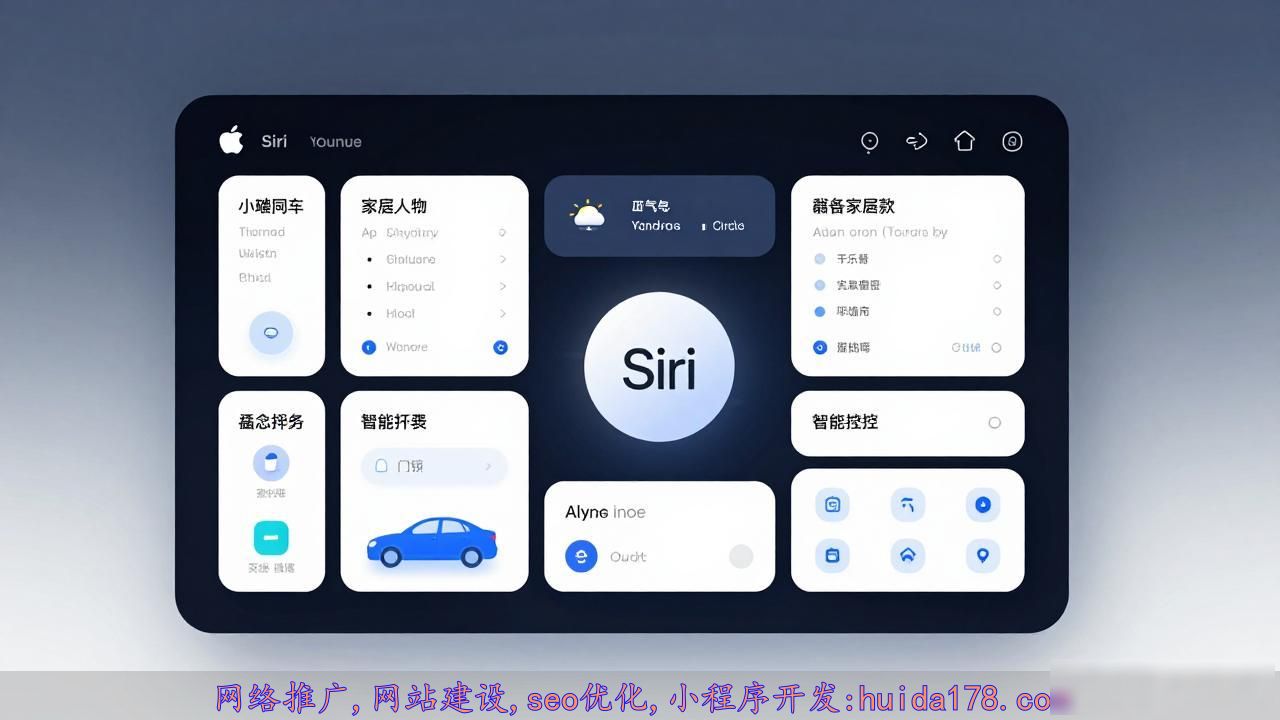Click the 智能扦要 card title
1280x720 pixels.
[x=394, y=422]
